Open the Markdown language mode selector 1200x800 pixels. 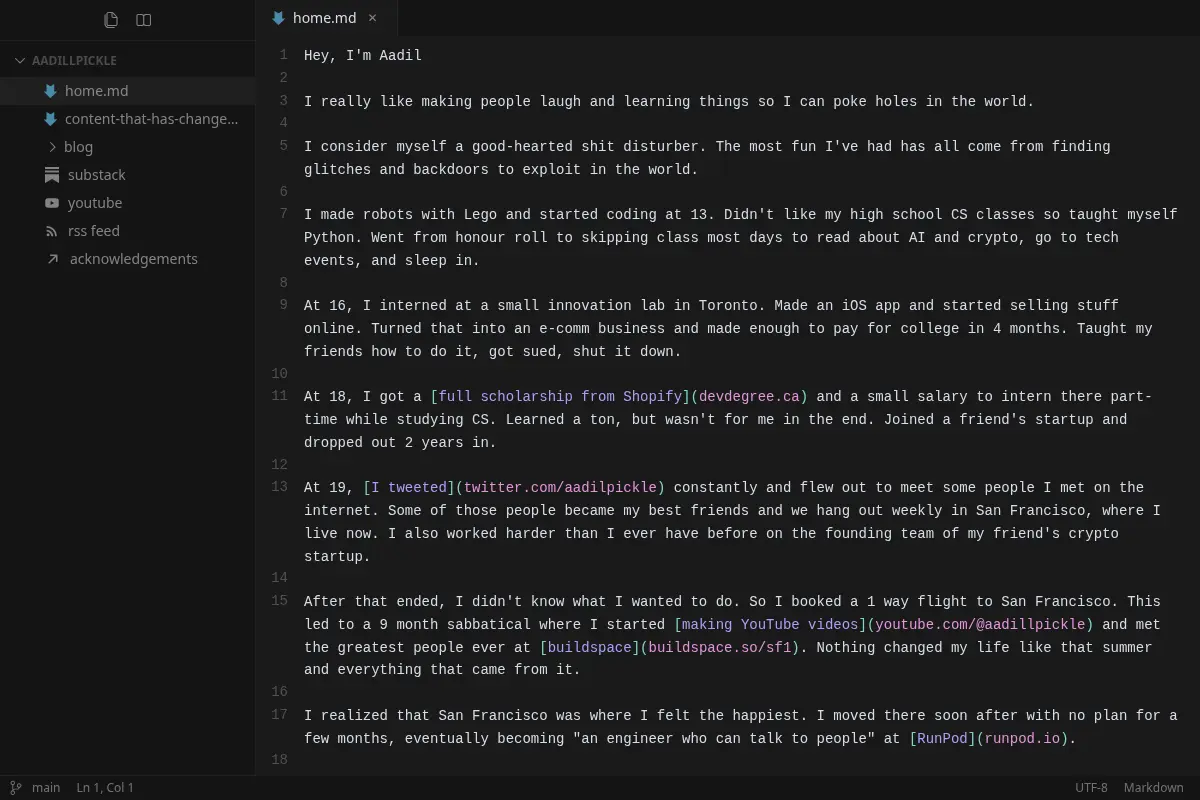[1153, 788]
